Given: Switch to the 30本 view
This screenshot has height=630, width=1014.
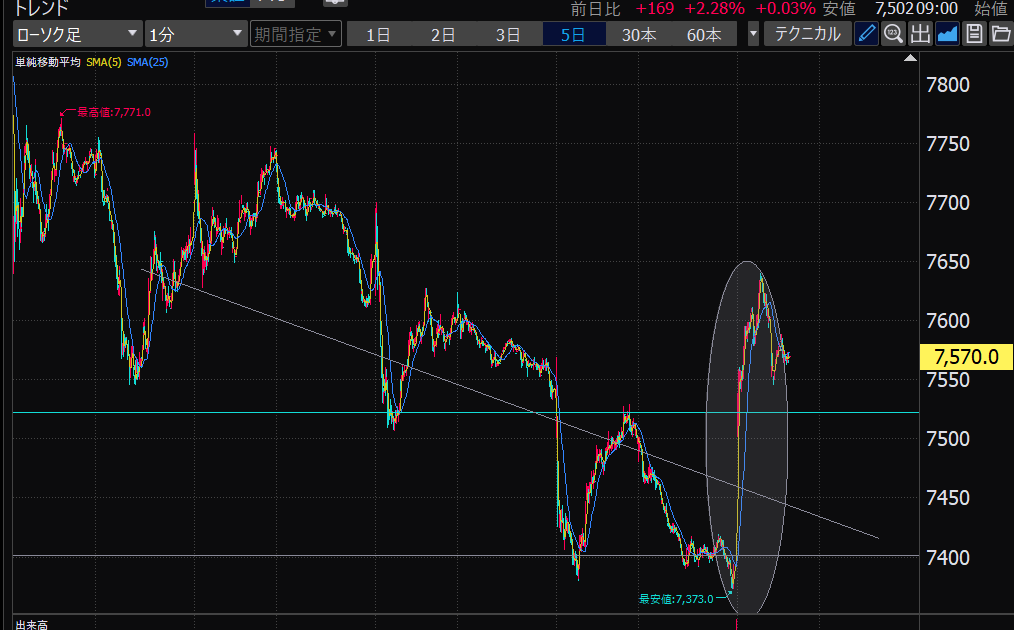Looking at the screenshot, I should [x=639, y=34].
